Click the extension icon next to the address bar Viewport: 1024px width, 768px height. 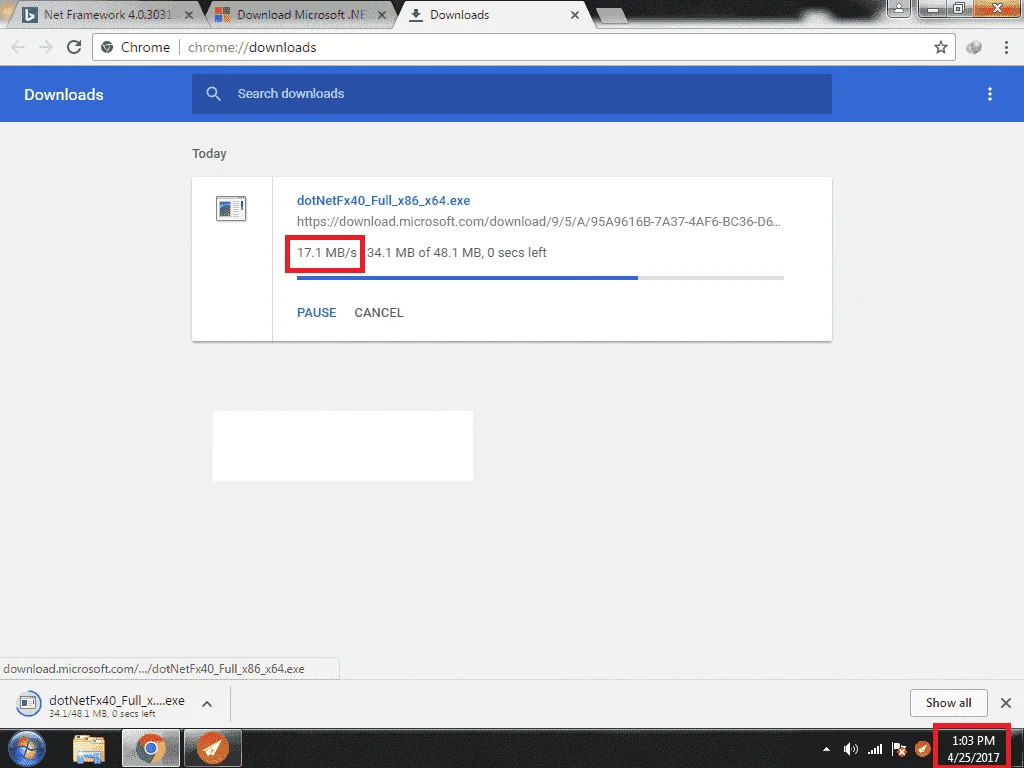click(974, 47)
